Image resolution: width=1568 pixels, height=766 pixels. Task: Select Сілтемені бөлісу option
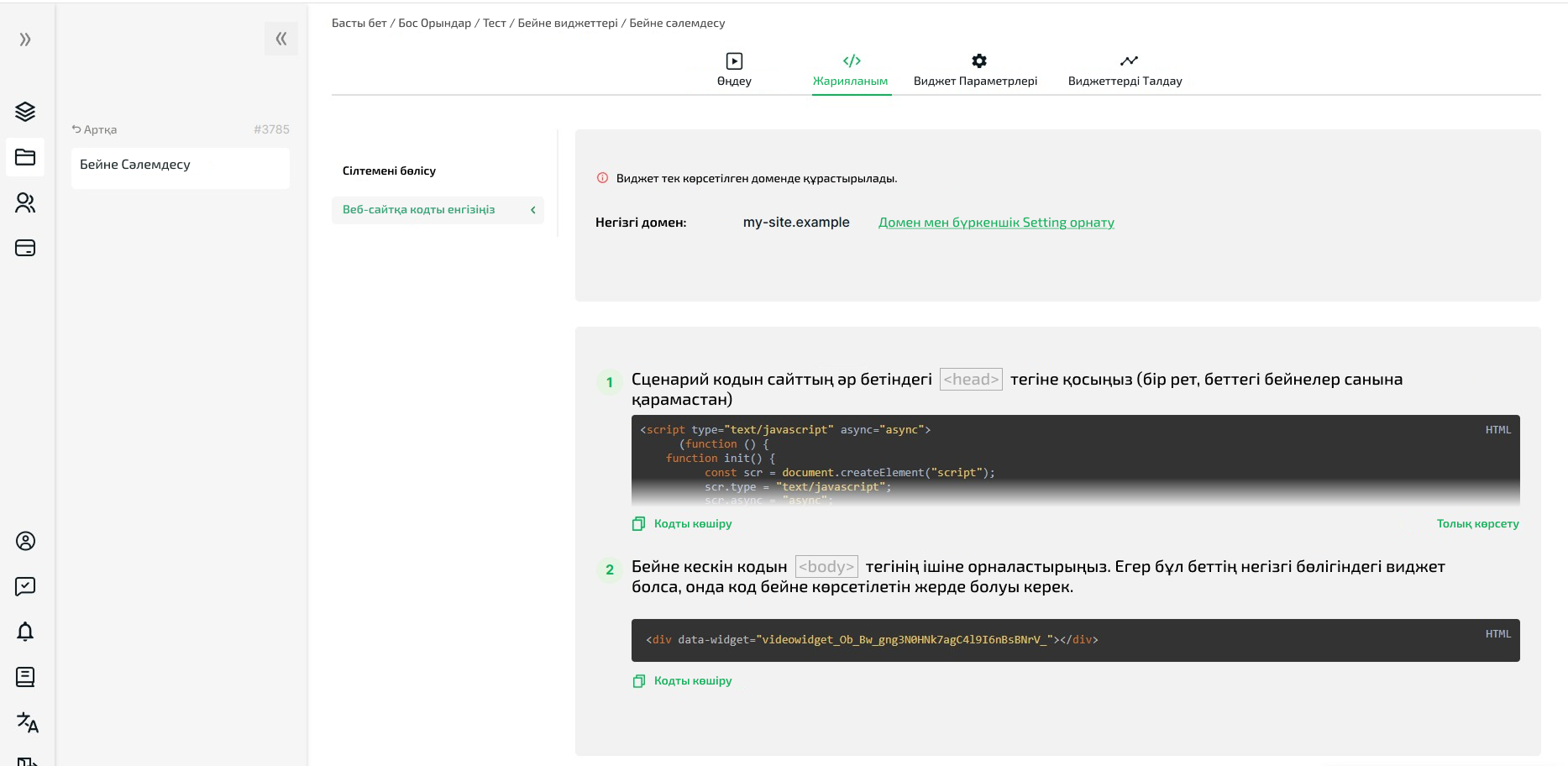point(389,171)
